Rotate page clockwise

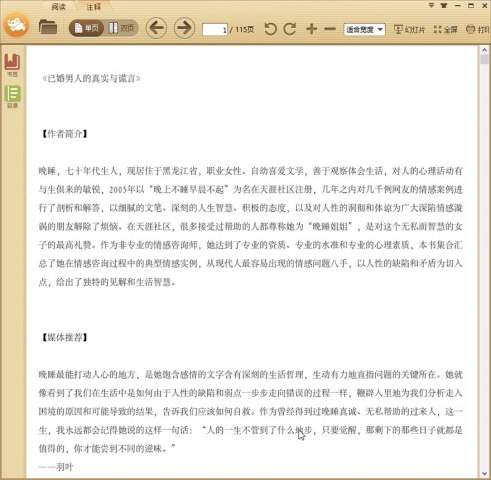tap(290, 29)
